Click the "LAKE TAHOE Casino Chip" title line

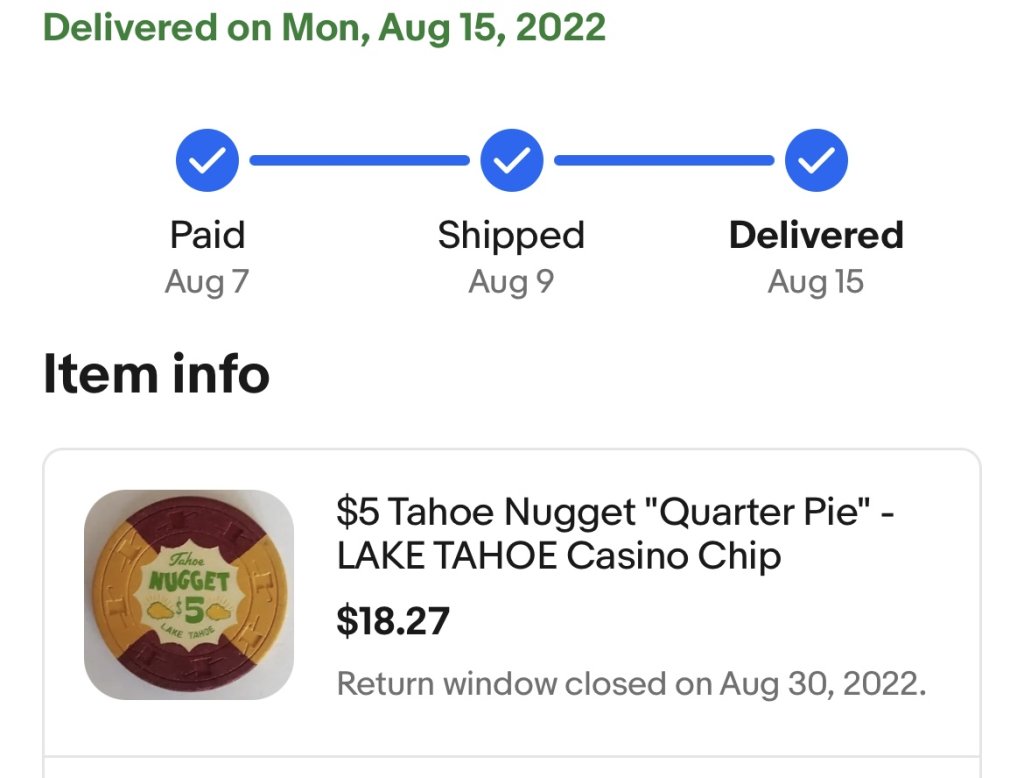[x=559, y=557]
